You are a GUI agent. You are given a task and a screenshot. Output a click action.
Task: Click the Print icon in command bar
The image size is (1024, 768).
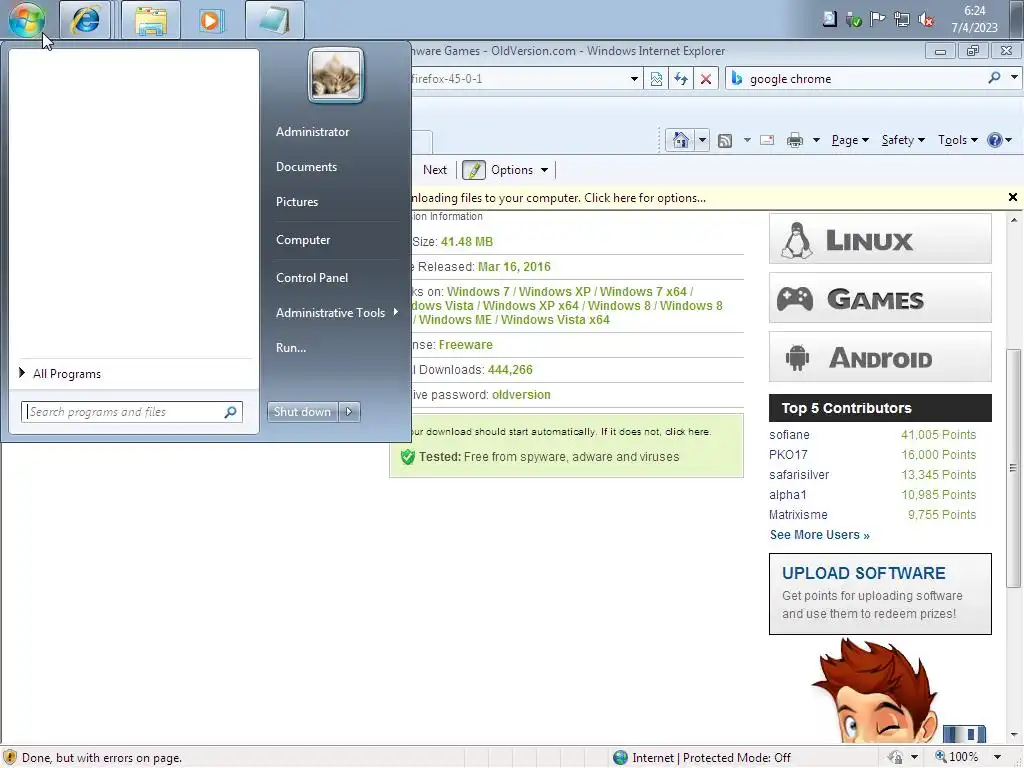(x=795, y=140)
